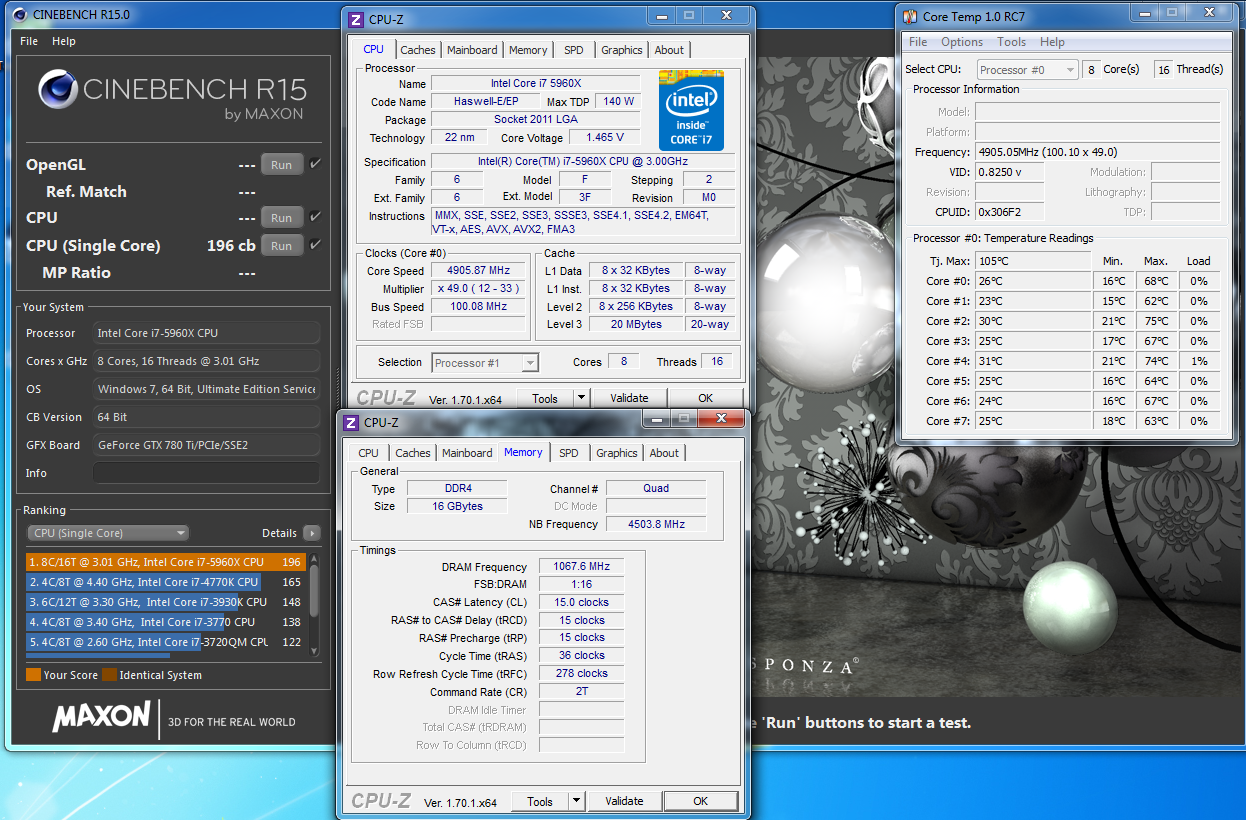Open the Help menu in Core Temp
This screenshot has width=1246, height=820.
pos(1052,42)
